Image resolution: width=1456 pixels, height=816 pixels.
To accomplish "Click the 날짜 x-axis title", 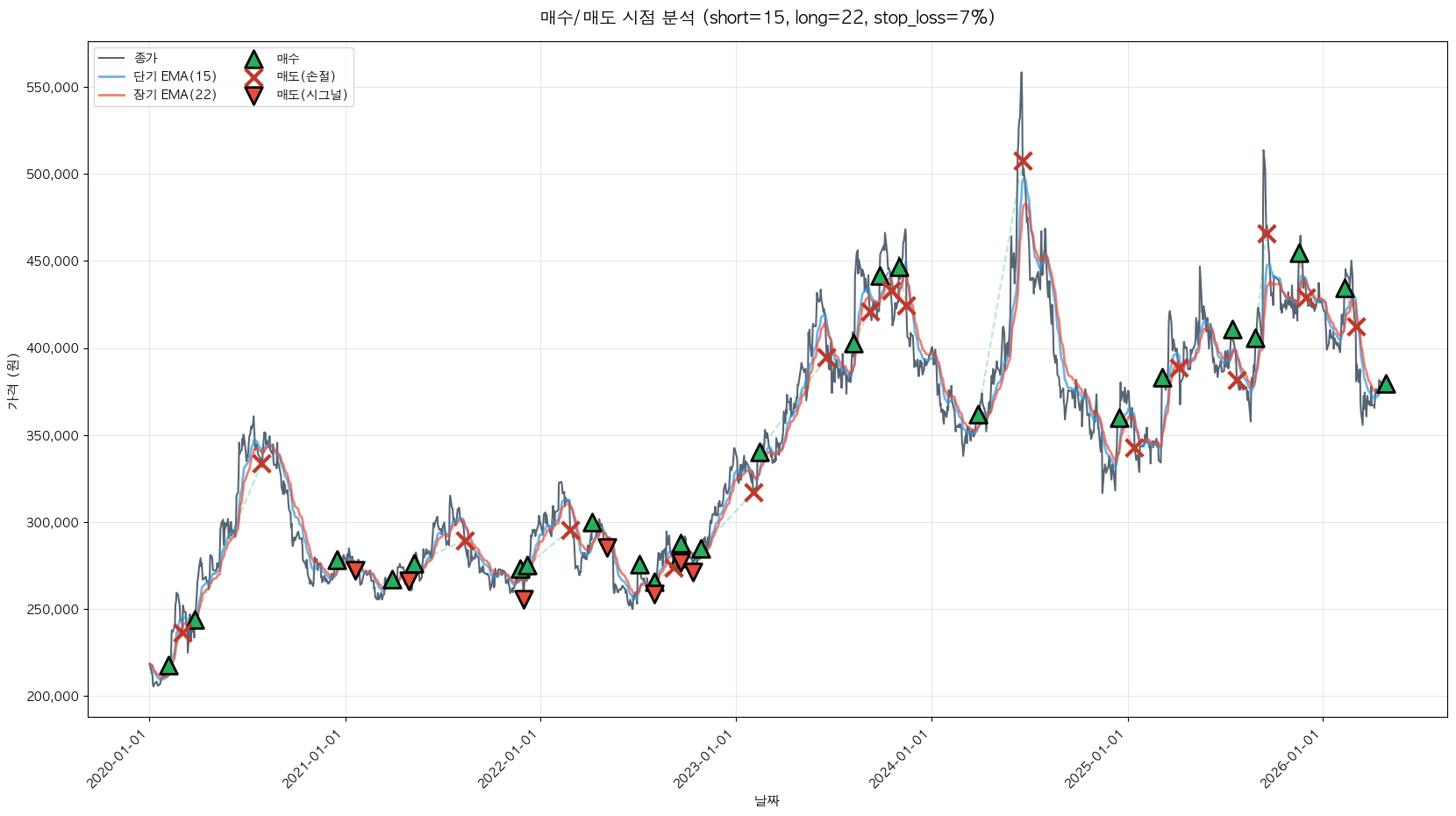I will (x=767, y=800).
